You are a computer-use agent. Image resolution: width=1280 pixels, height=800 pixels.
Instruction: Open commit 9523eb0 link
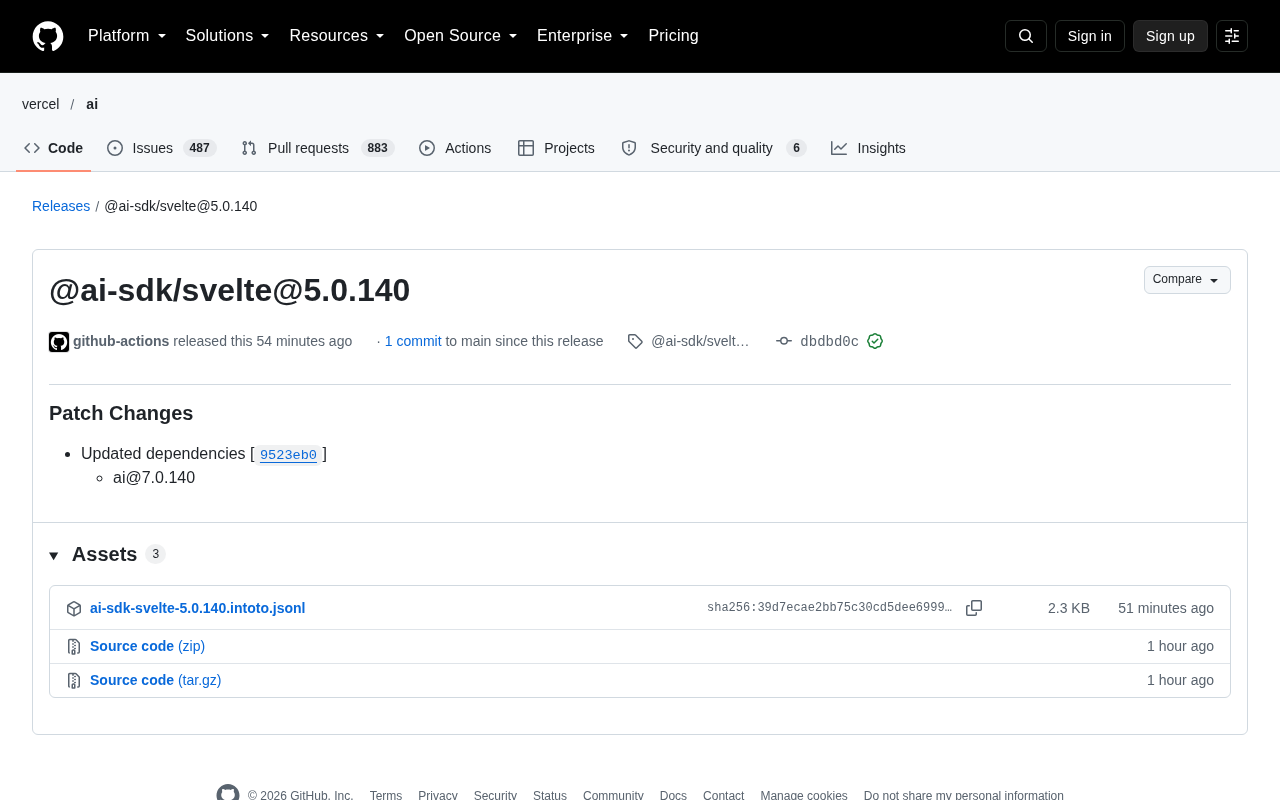[288, 455]
